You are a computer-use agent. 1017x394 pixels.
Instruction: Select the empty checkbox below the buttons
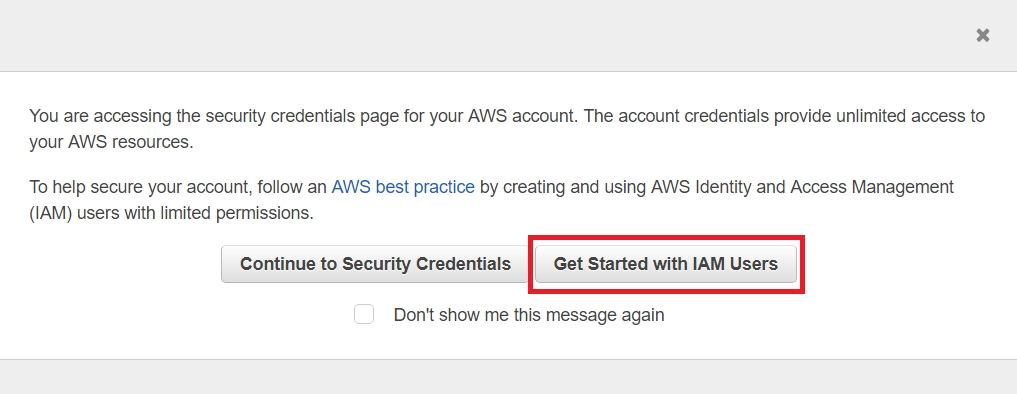[x=364, y=314]
